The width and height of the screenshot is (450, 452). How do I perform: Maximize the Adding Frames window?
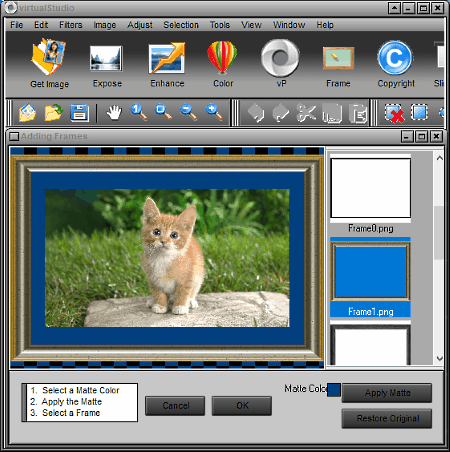[x=422, y=136]
